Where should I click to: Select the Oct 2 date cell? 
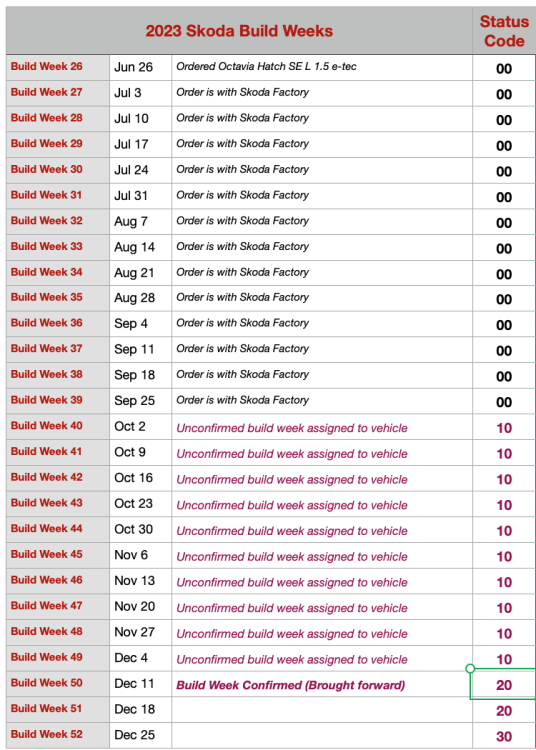(x=141, y=427)
